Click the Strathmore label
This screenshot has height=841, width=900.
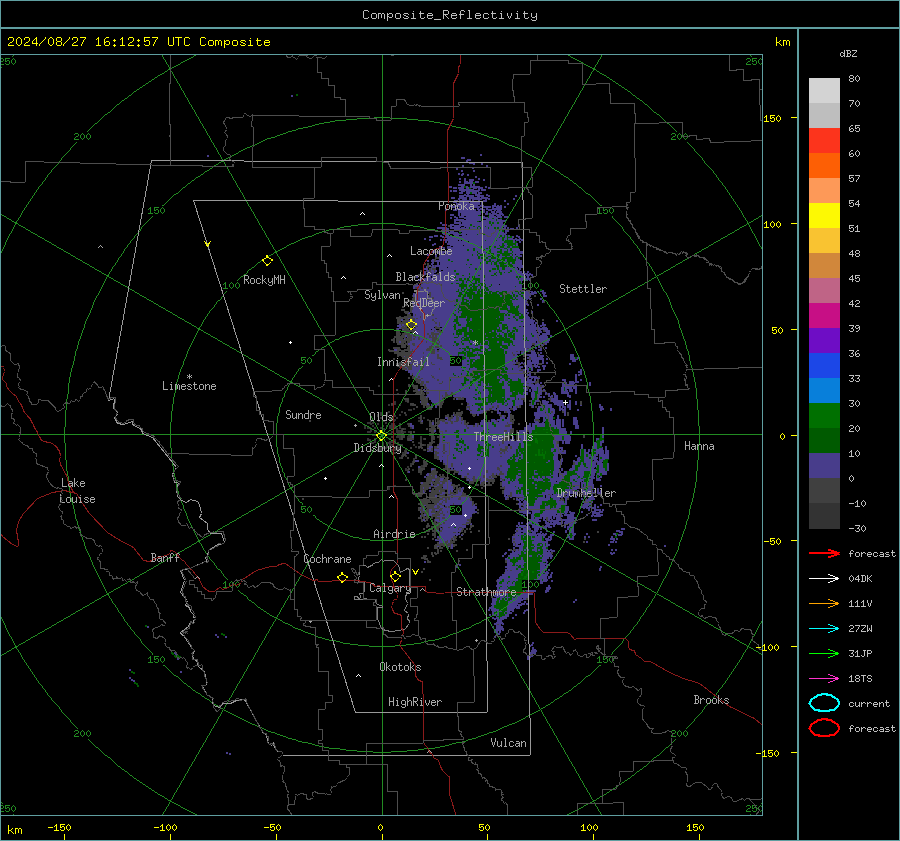pyautogui.click(x=486, y=592)
